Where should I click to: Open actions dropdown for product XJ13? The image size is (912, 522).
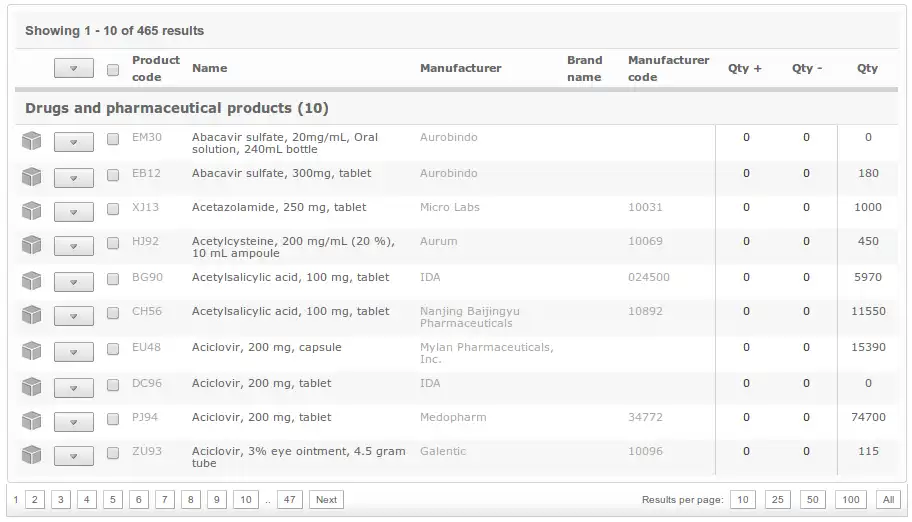pos(73,212)
